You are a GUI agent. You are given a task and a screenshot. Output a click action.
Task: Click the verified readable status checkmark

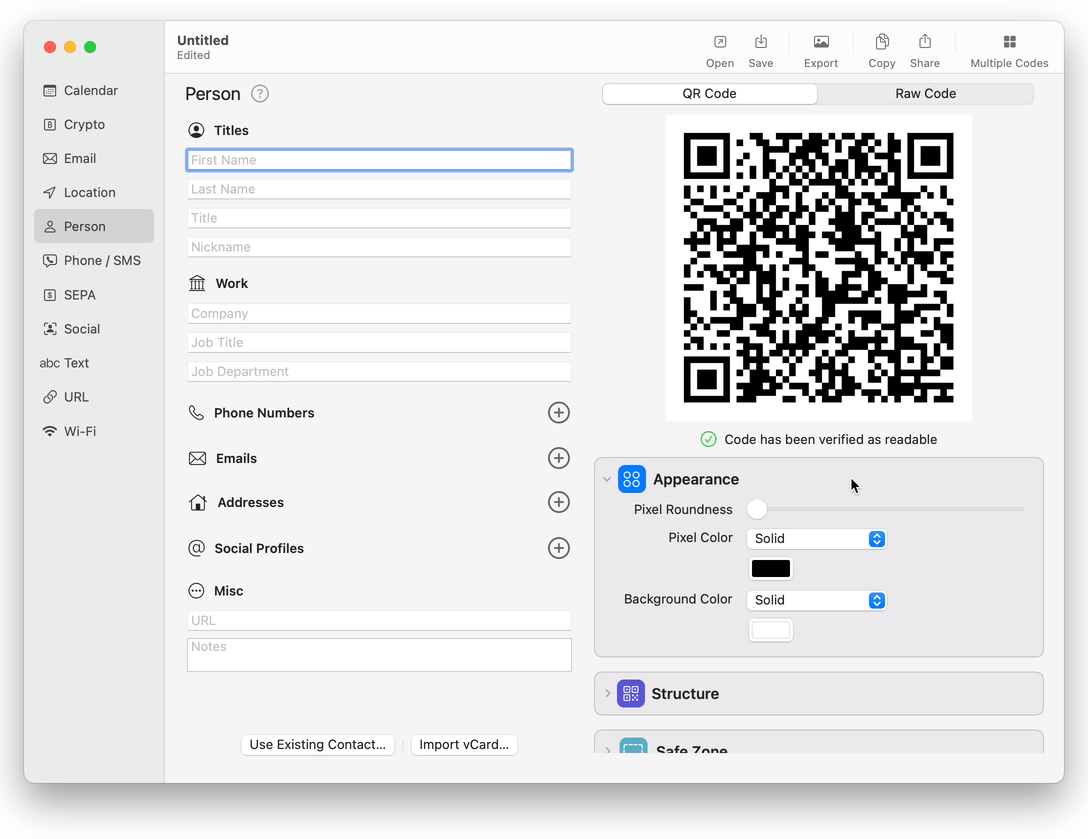(x=708, y=439)
